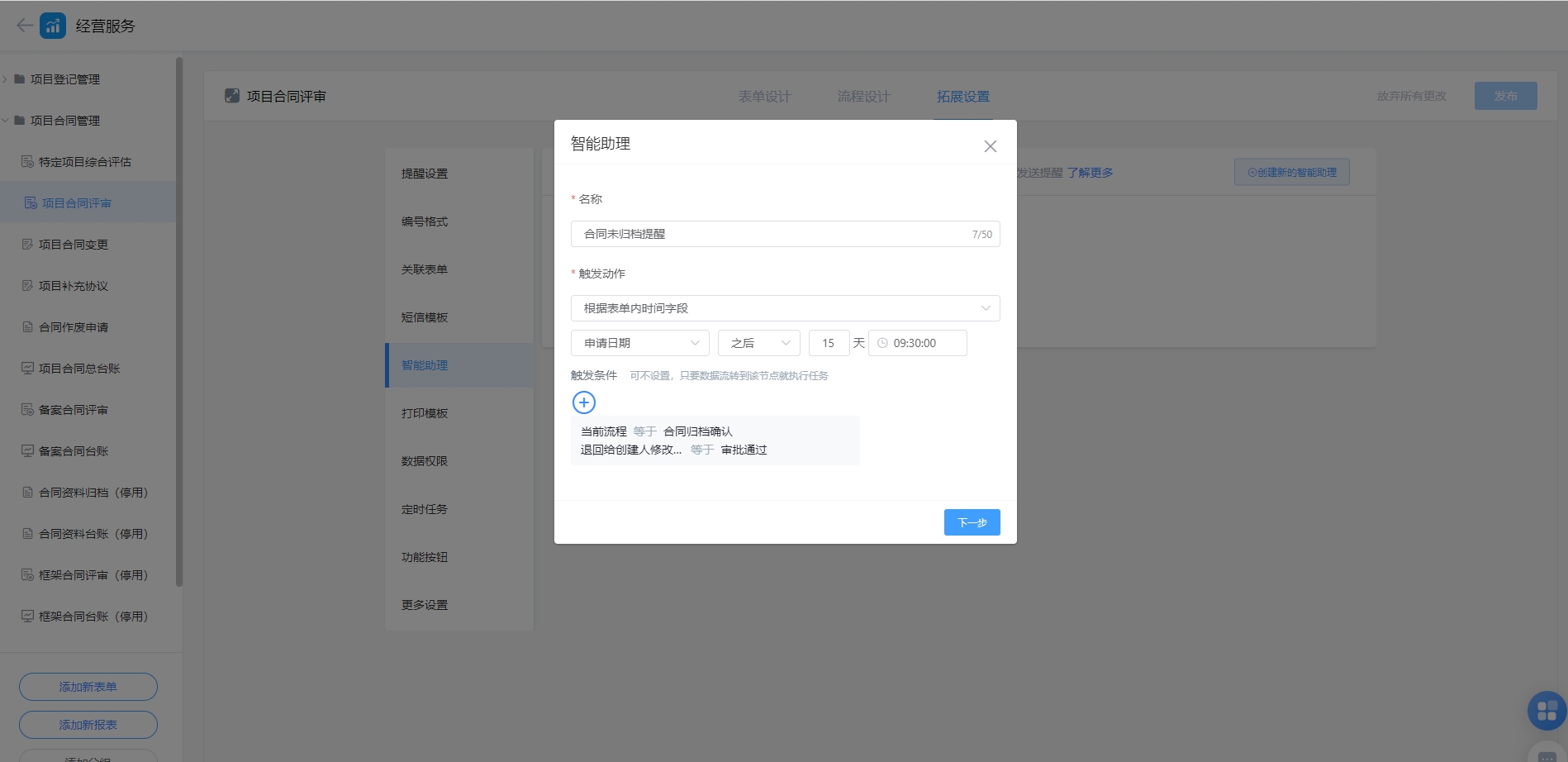Open 编号格式 settings
Viewport: 1568px width, 762px height.
[x=459, y=221]
